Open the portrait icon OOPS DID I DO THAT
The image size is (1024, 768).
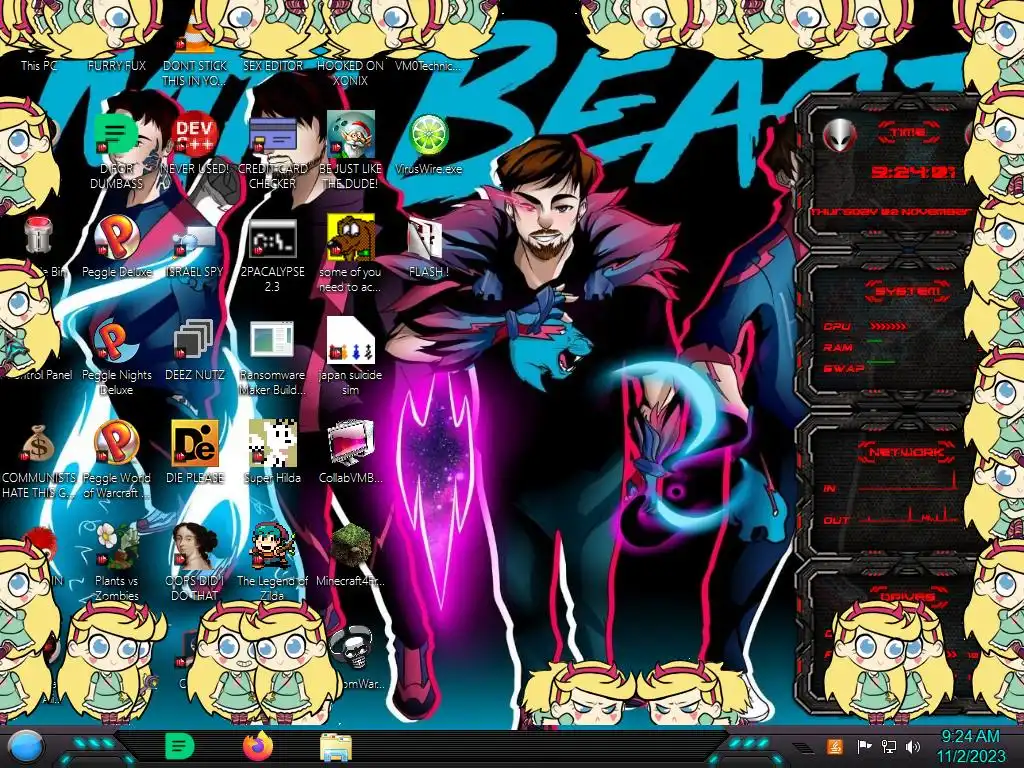pyautogui.click(x=195, y=546)
